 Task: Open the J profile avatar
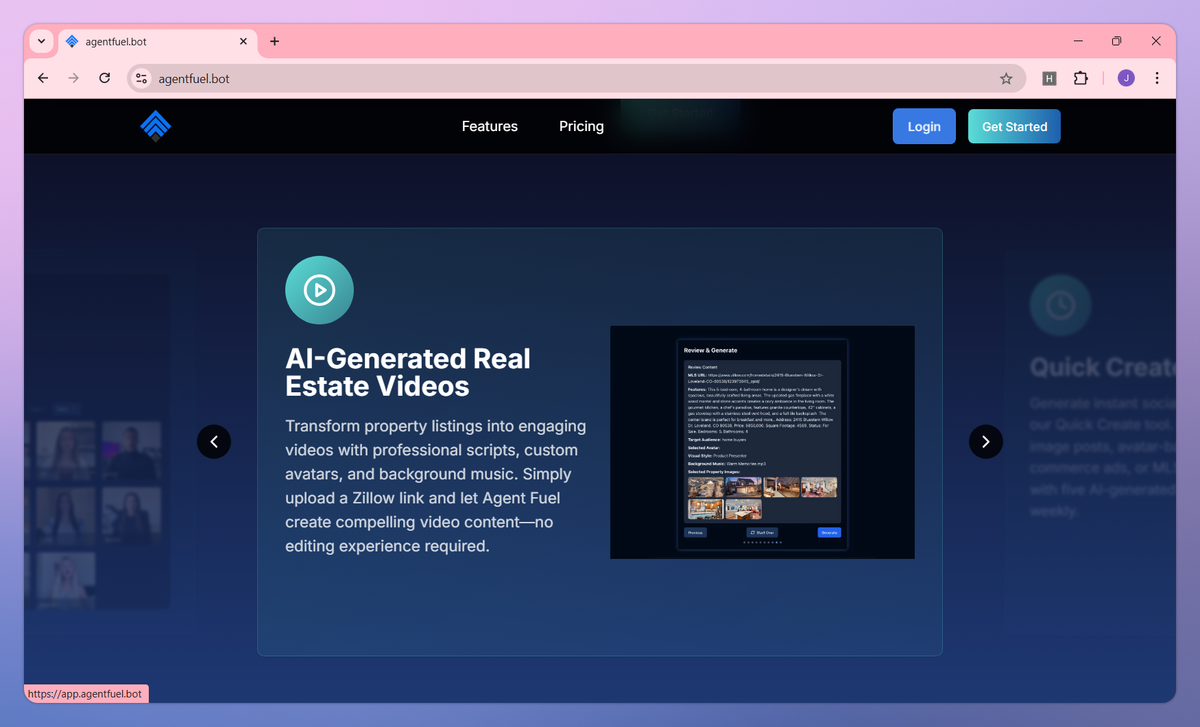1126,78
